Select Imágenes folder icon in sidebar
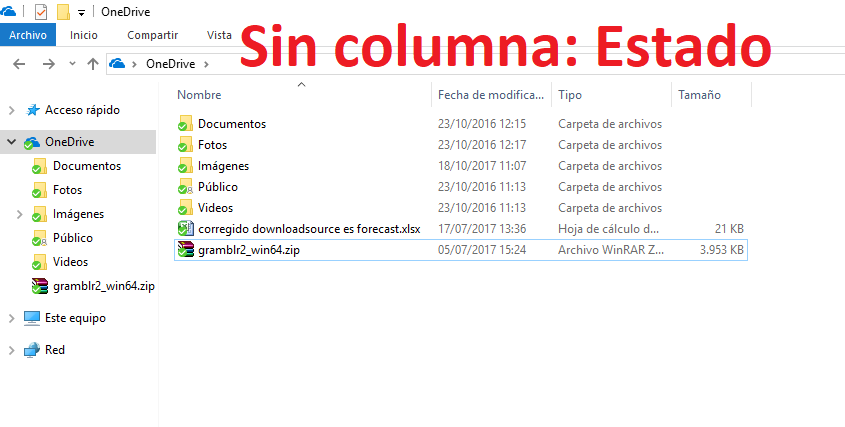The height and width of the screenshot is (427, 845). [x=39, y=215]
